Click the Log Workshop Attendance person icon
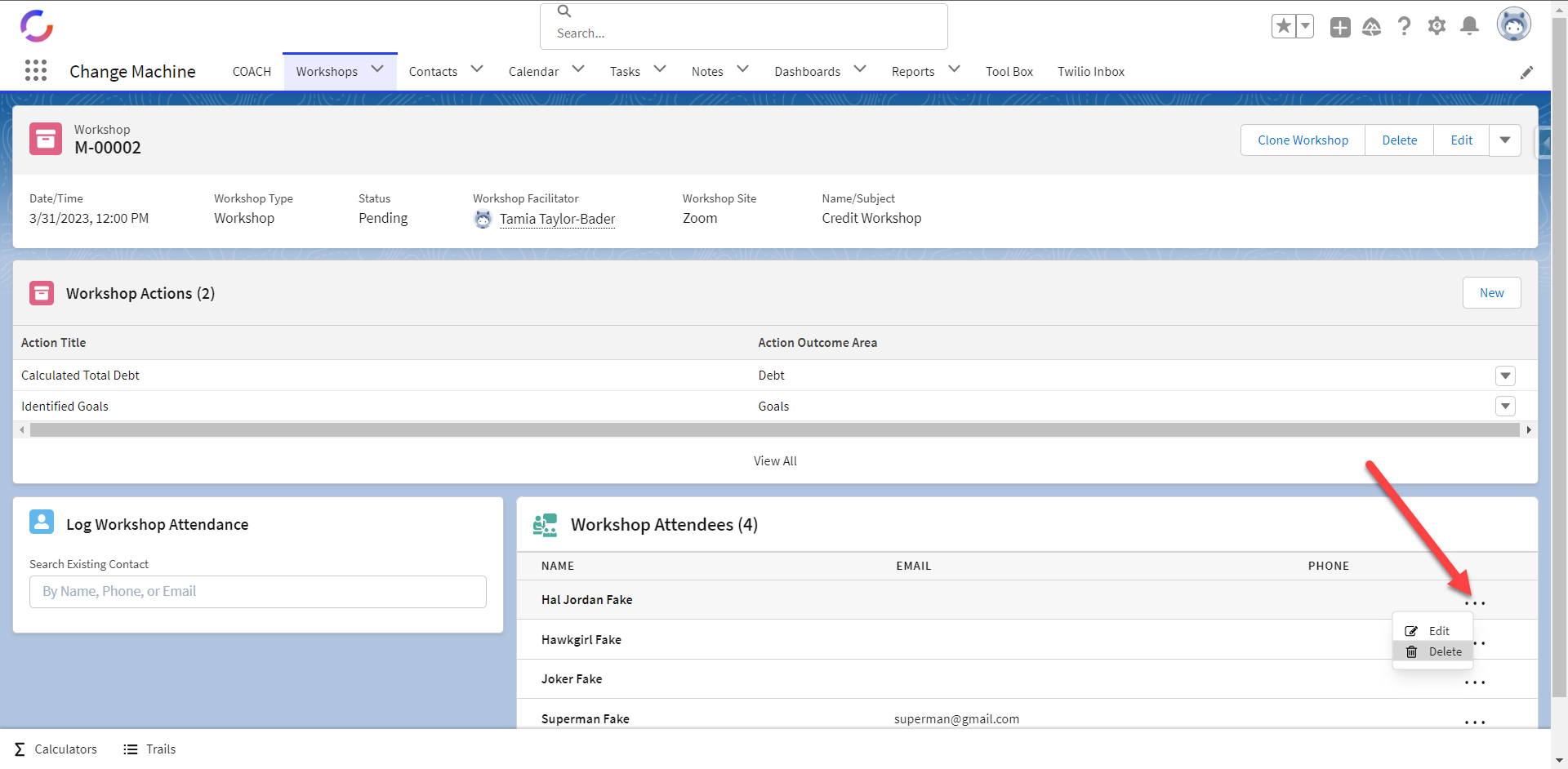The image size is (1568, 769). (x=42, y=522)
